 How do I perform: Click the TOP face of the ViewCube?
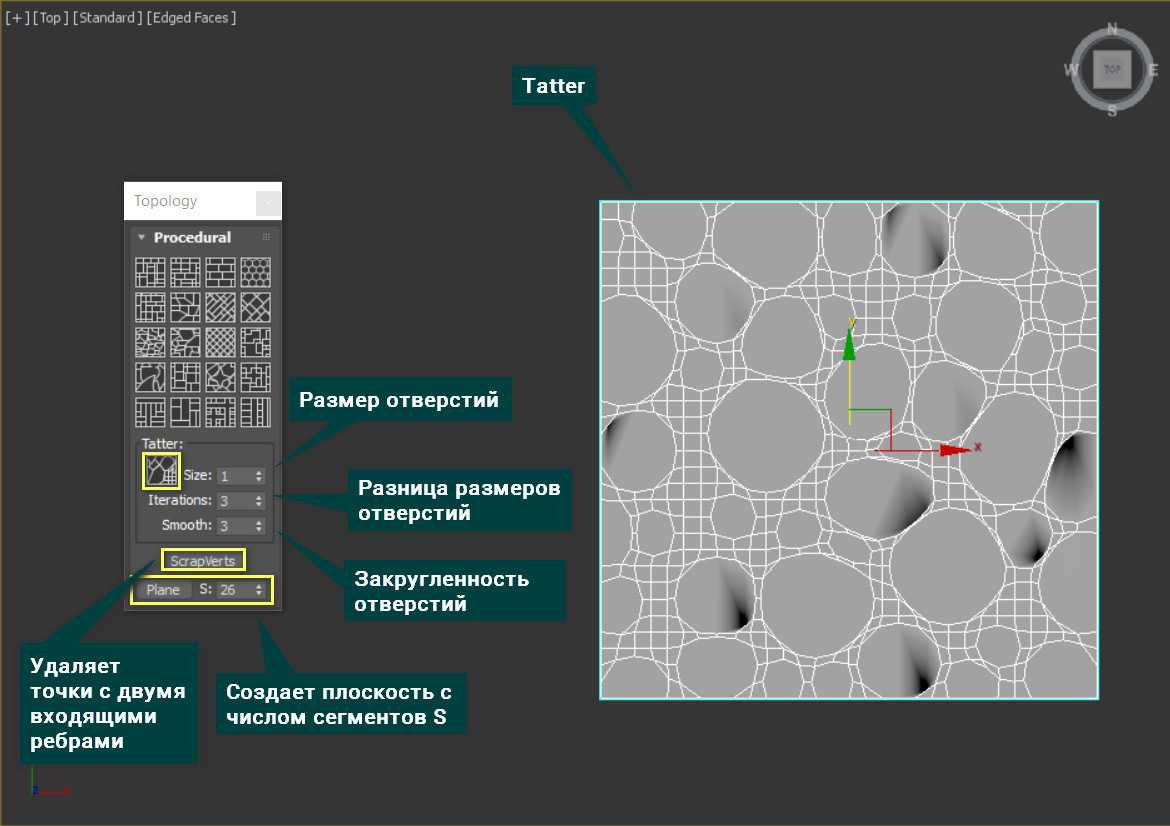coord(1112,70)
